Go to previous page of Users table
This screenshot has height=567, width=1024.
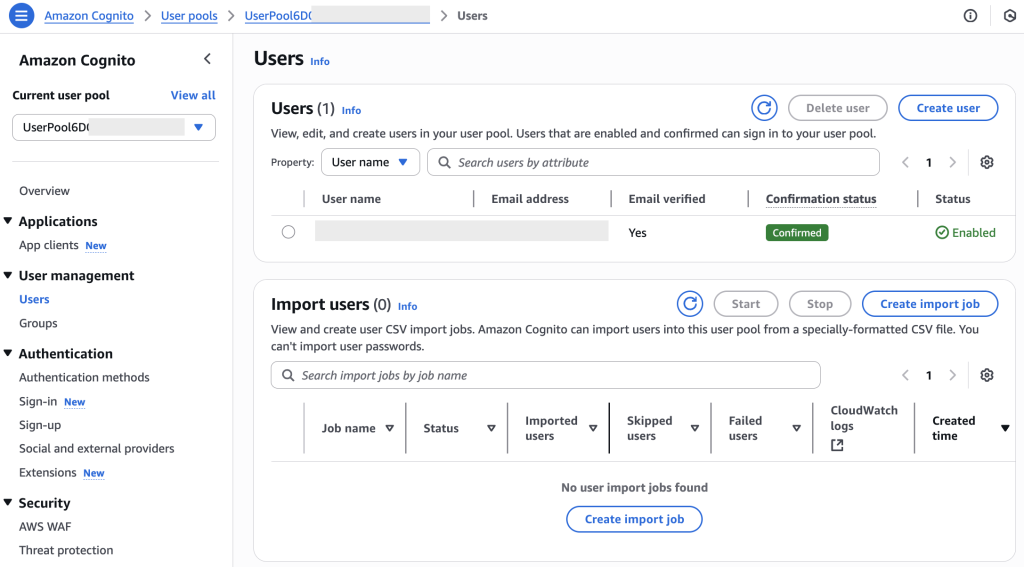[x=905, y=162]
